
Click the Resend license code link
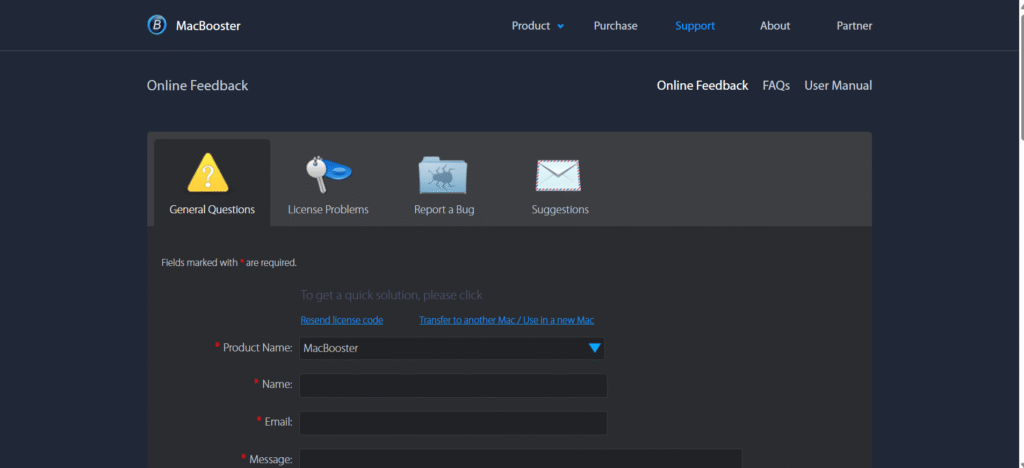tap(342, 320)
